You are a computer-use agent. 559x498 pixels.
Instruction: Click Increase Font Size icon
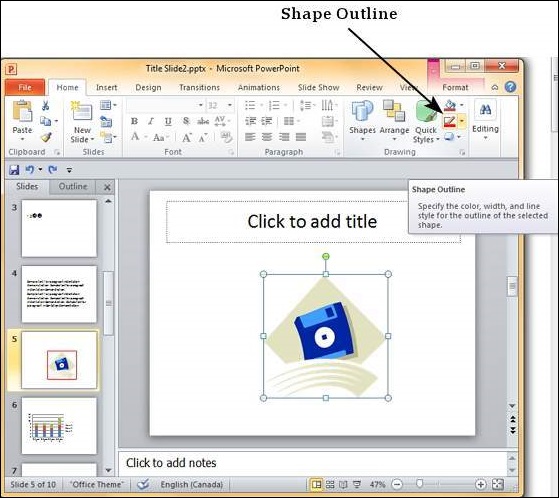pyautogui.click(x=187, y=137)
